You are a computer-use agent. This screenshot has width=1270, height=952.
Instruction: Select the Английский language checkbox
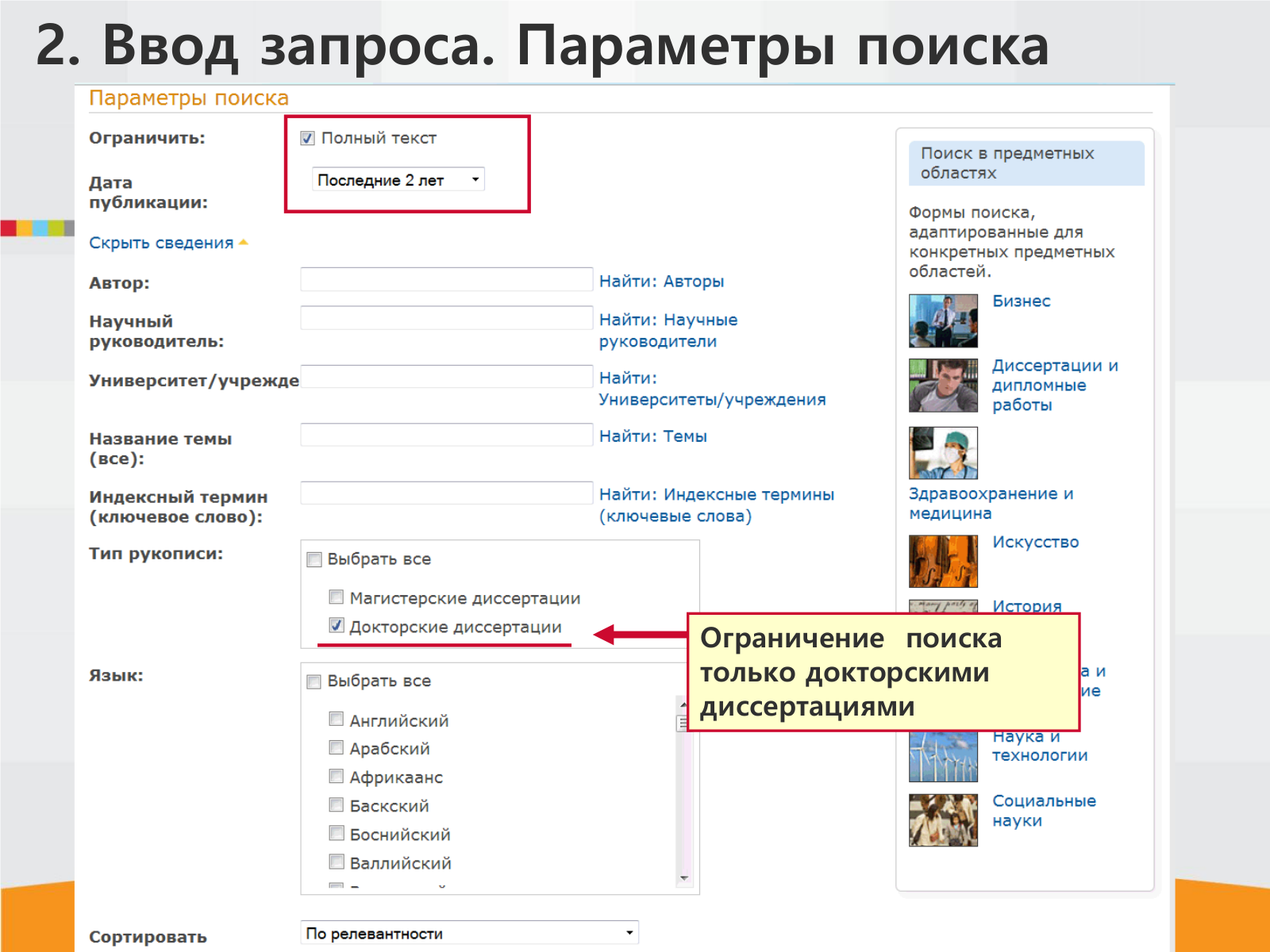tap(337, 719)
